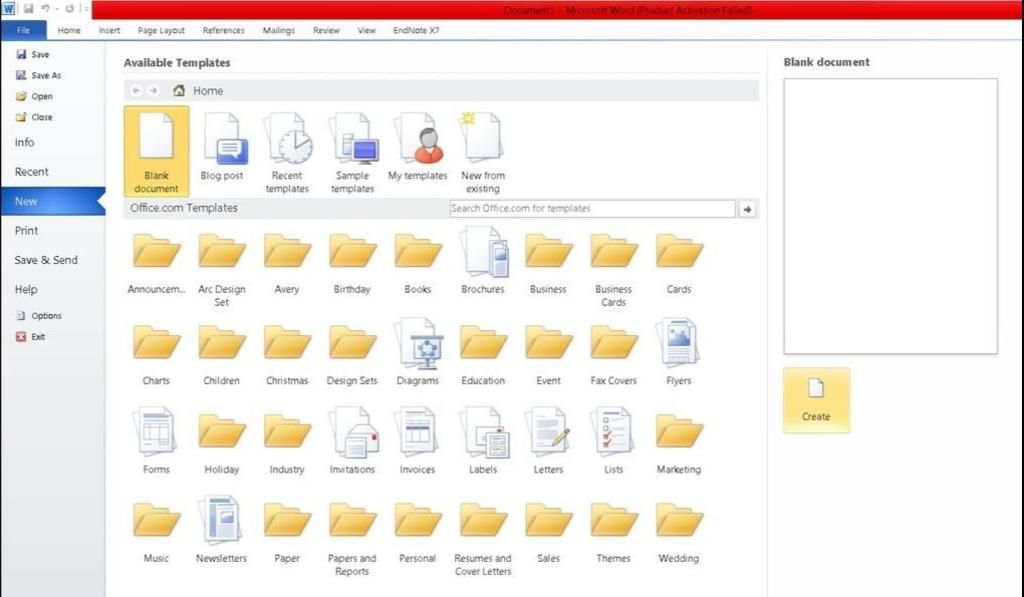
Task: Open the References tab
Action: click(x=223, y=30)
